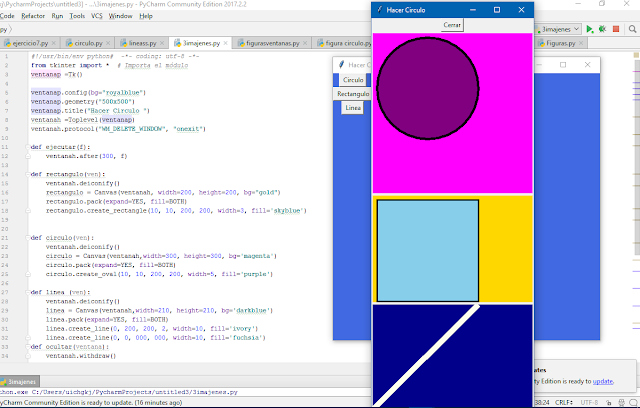
Task: Open the Window menu
Action: (120, 16)
